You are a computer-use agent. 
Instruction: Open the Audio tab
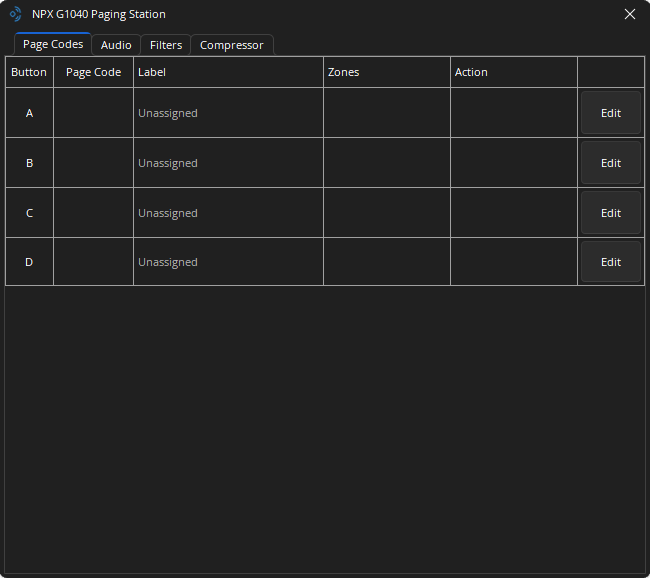(116, 45)
